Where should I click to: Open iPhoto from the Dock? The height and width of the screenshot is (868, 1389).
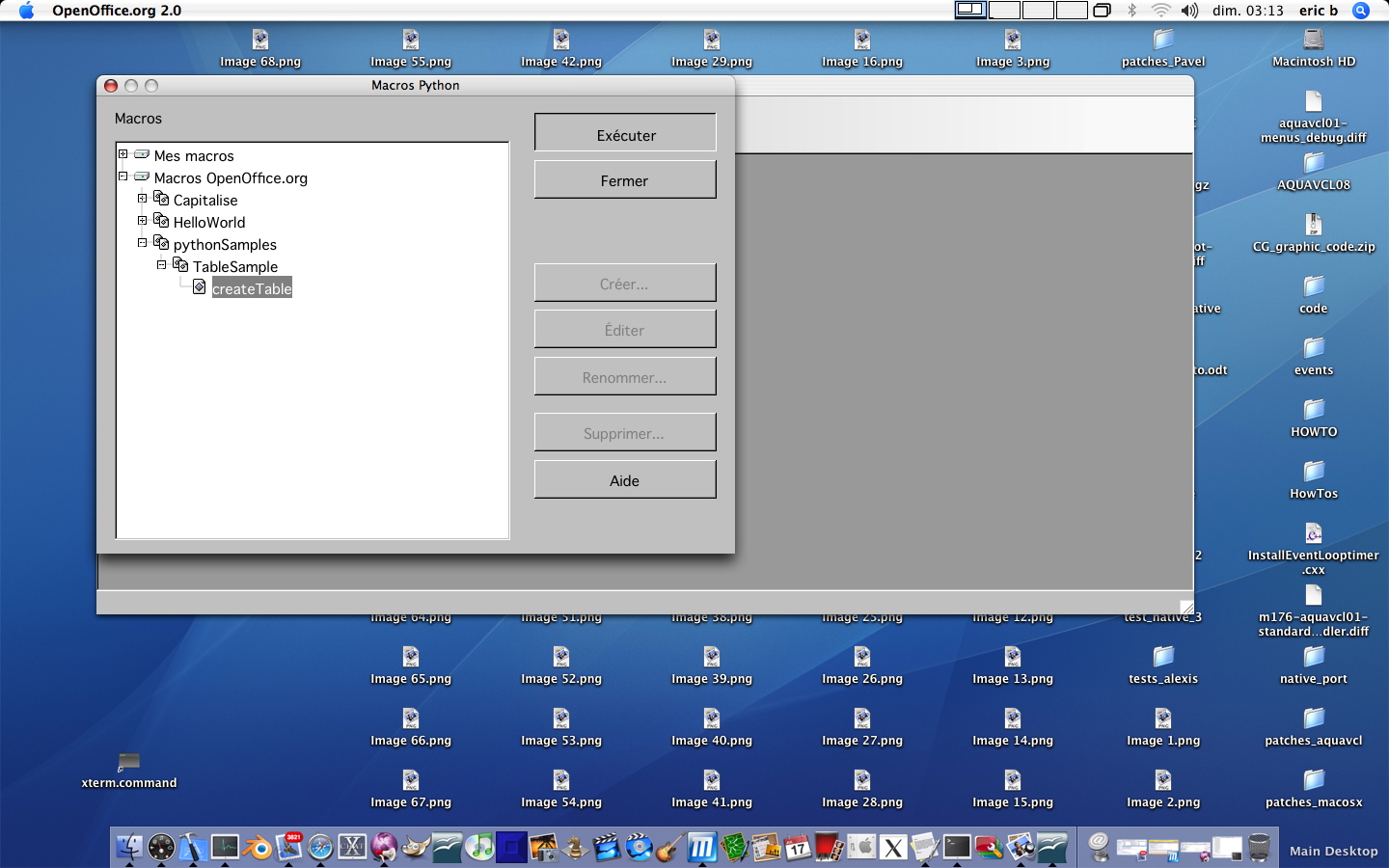tap(543, 848)
